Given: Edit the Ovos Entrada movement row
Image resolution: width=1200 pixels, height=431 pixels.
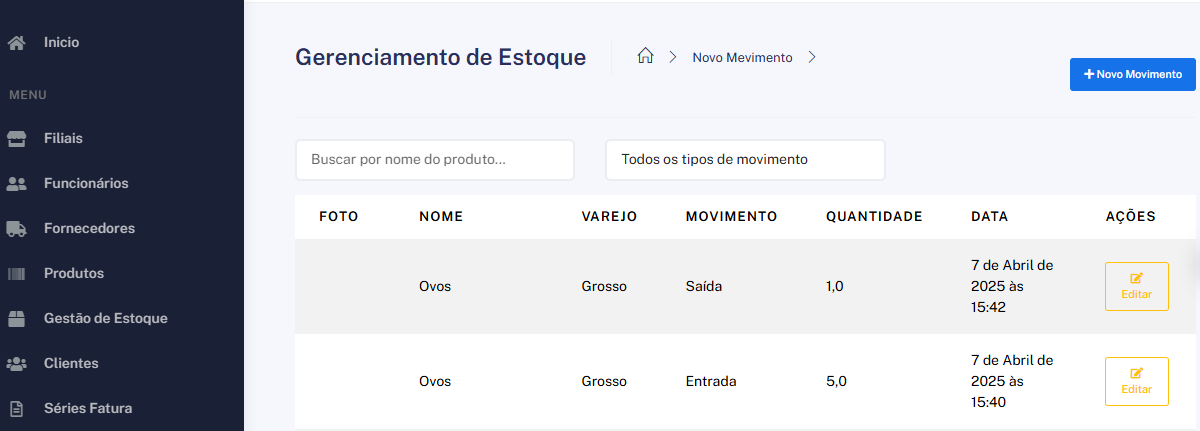Looking at the screenshot, I should (1136, 382).
